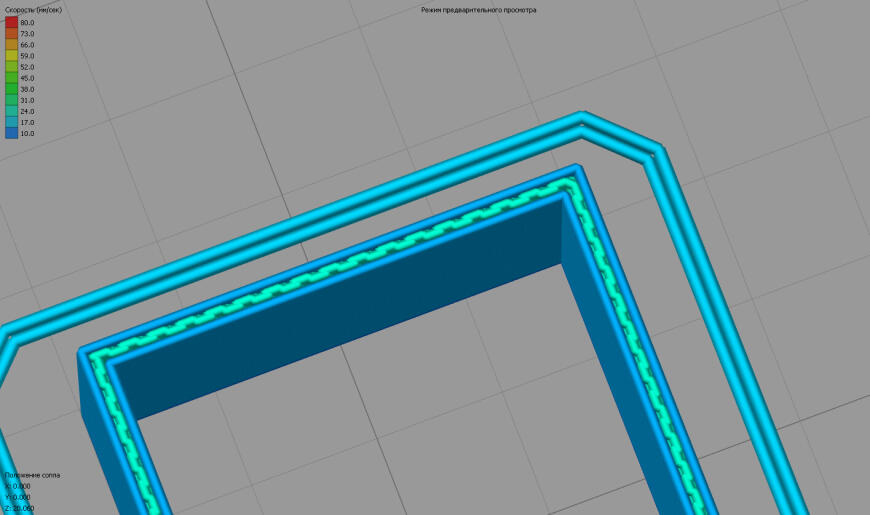Click the light blue 17.0 legend swatch
The width and height of the screenshot is (870, 515).
point(11,122)
